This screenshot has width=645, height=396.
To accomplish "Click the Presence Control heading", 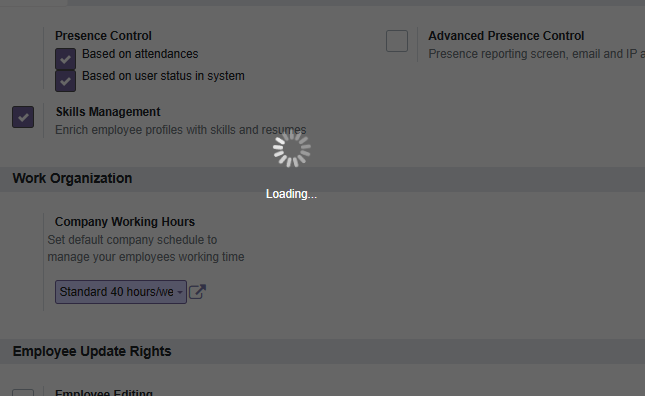I will [103, 36].
